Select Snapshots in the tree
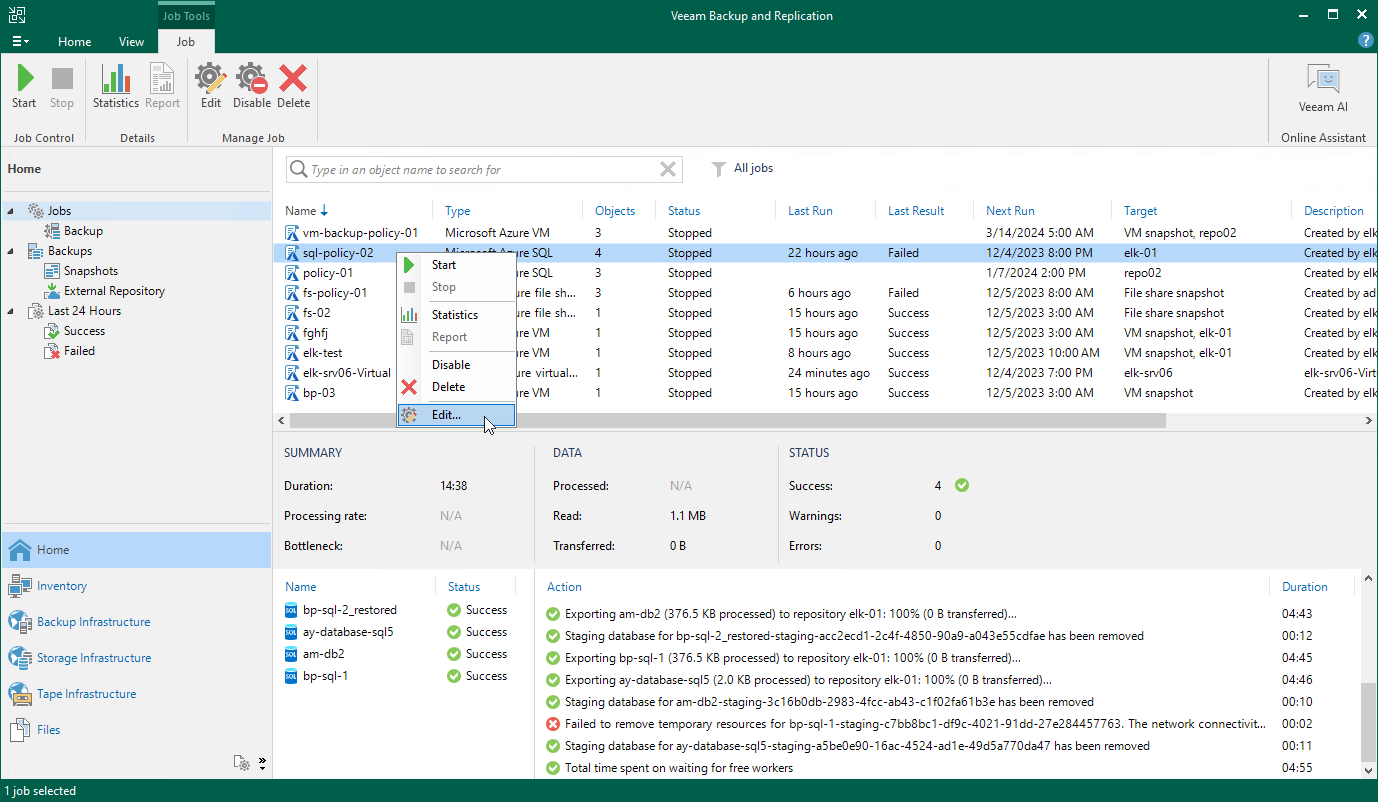 click(x=81, y=271)
